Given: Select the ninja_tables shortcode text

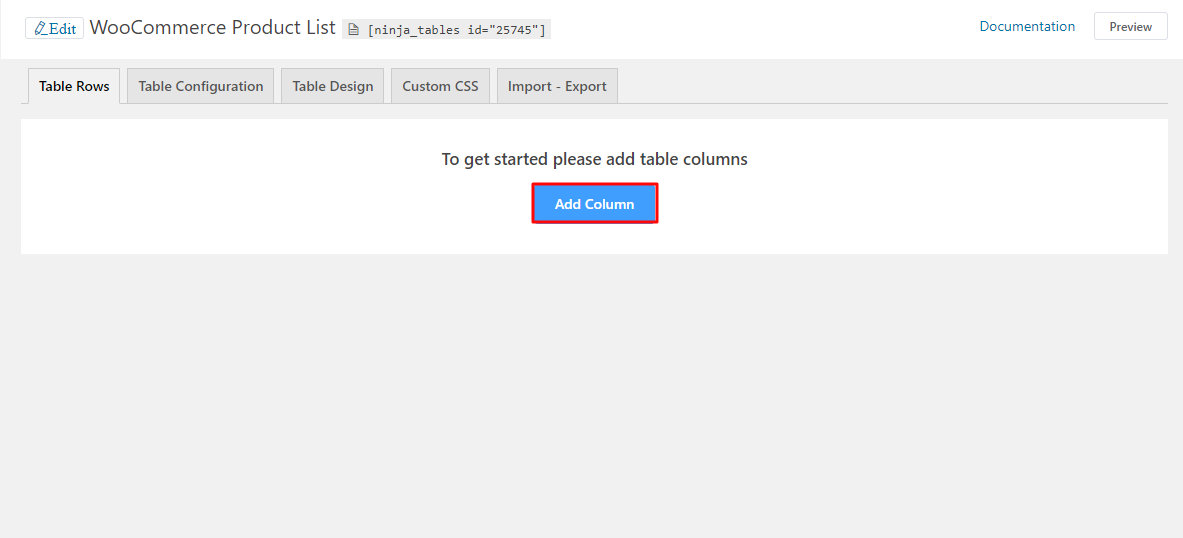Looking at the screenshot, I should (456, 30).
